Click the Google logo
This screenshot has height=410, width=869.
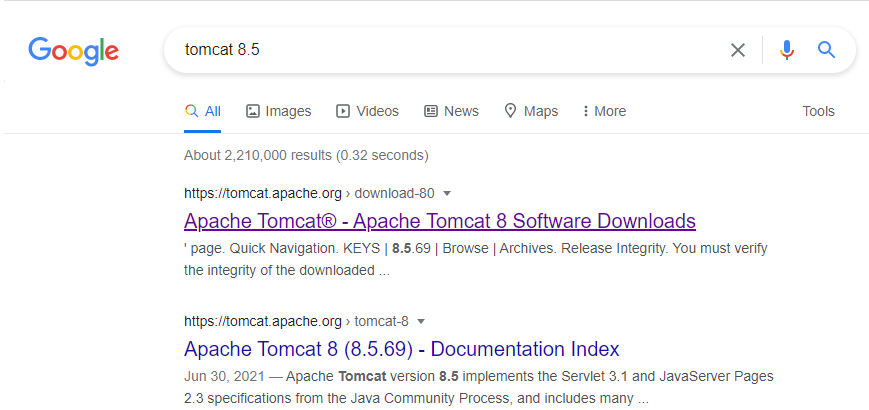pyautogui.click(x=74, y=50)
